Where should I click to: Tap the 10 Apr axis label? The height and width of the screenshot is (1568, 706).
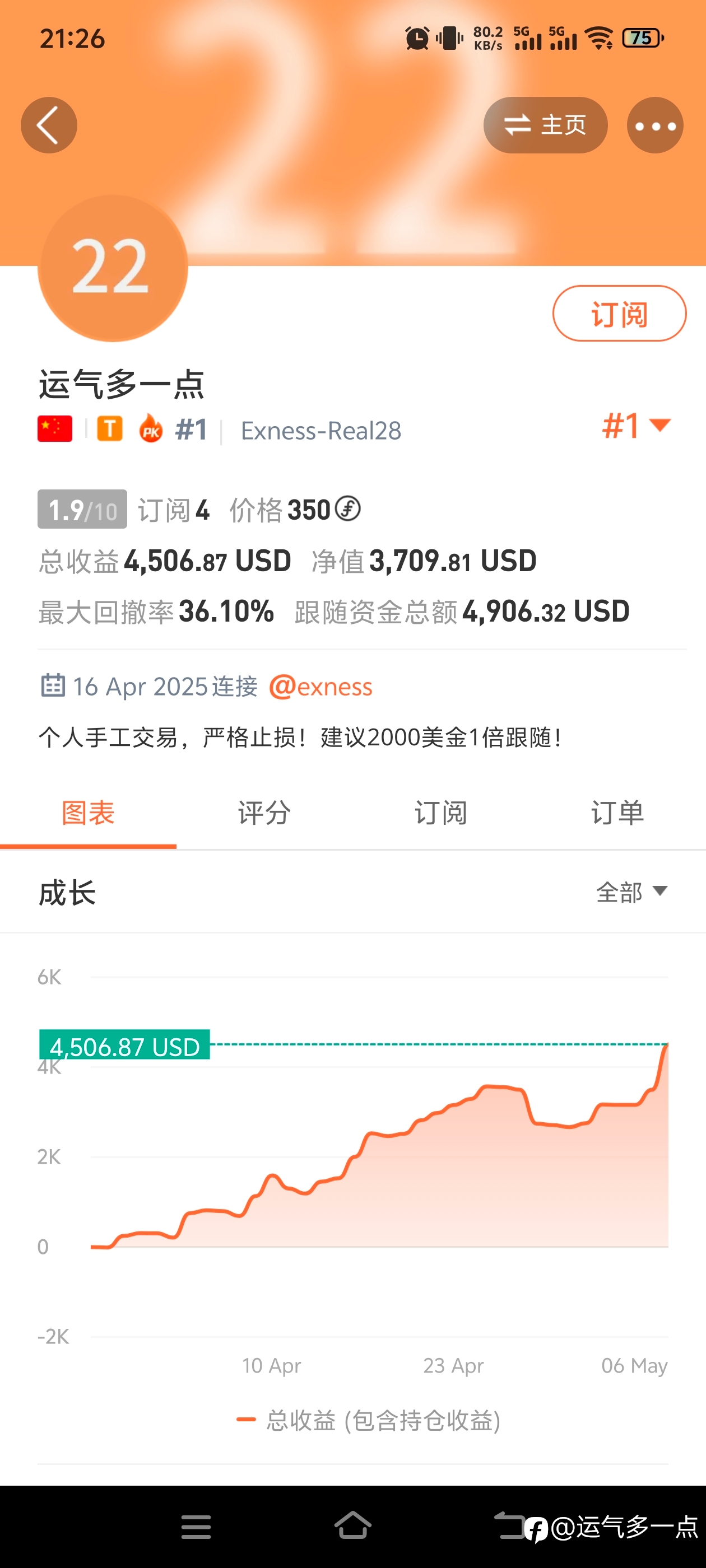click(271, 1365)
